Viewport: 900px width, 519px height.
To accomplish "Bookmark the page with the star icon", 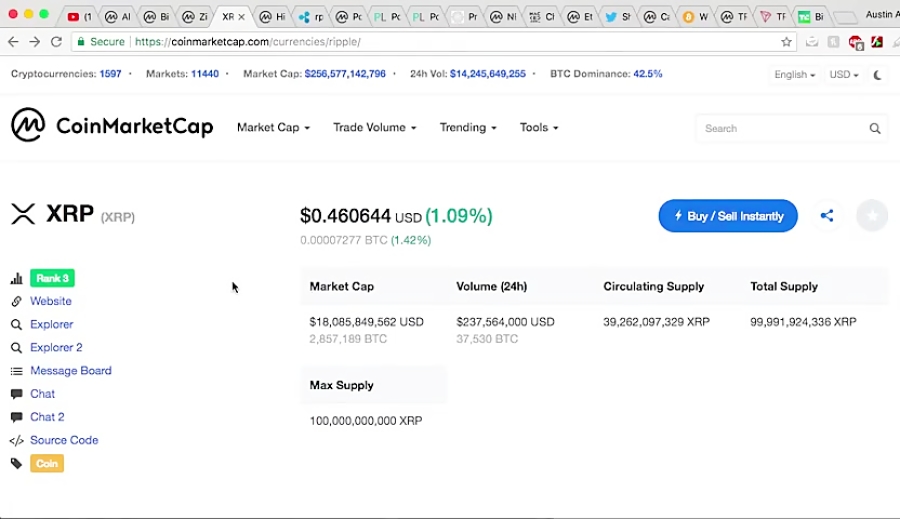I will tap(786, 41).
